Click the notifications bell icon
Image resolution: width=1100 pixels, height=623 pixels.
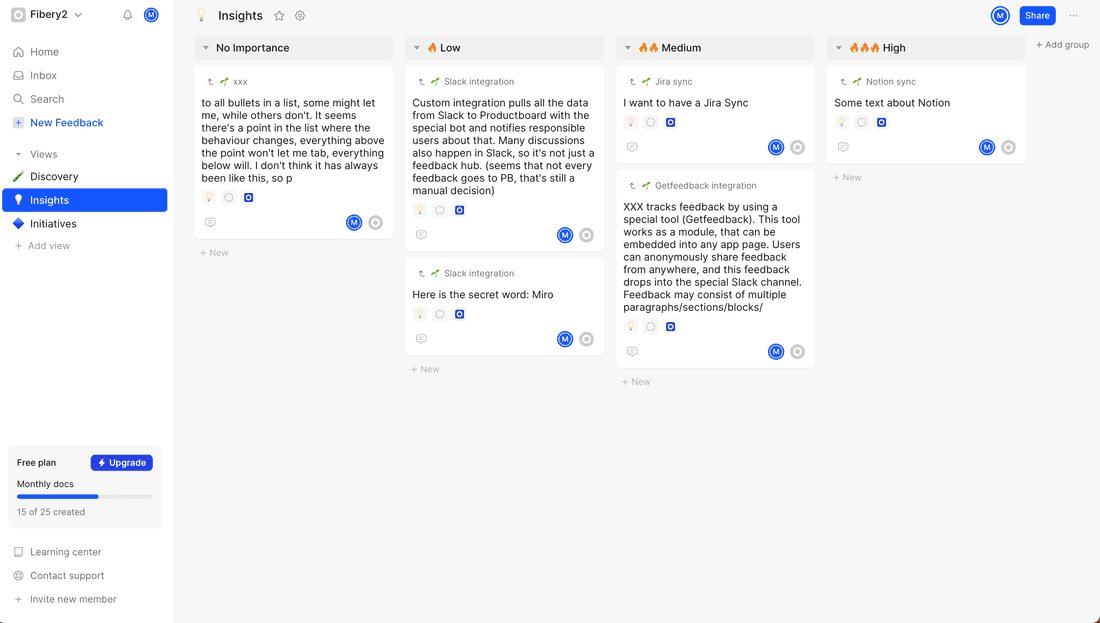pyautogui.click(x=126, y=14)
